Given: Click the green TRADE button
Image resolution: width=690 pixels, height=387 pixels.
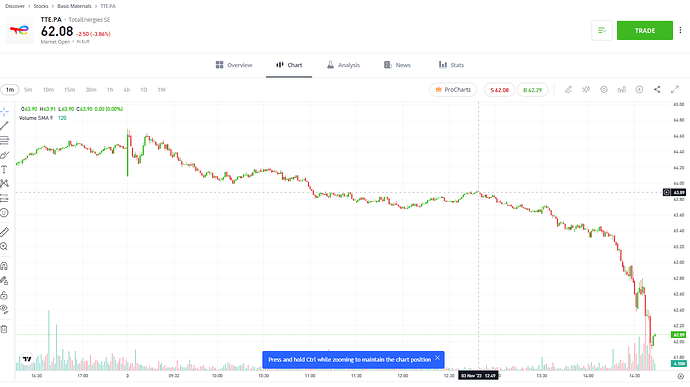Looking at the screenshot, I should pos(645,30).
